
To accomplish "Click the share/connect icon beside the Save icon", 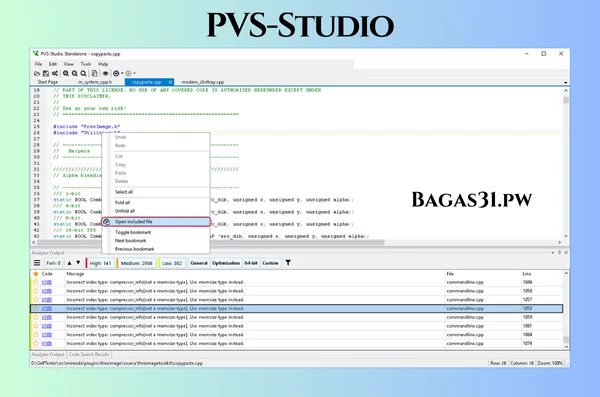I will [55, 74].
